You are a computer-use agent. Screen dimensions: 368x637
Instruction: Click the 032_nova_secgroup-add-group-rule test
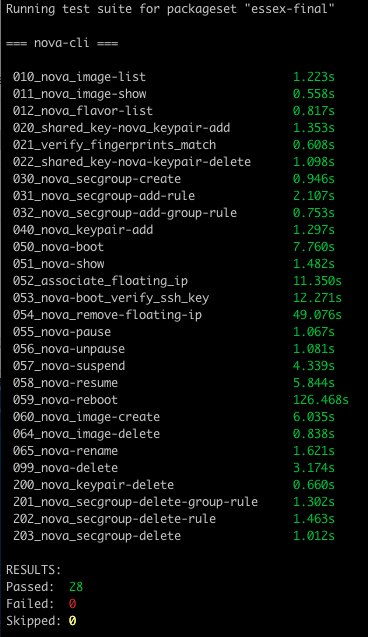pos(125,213)
